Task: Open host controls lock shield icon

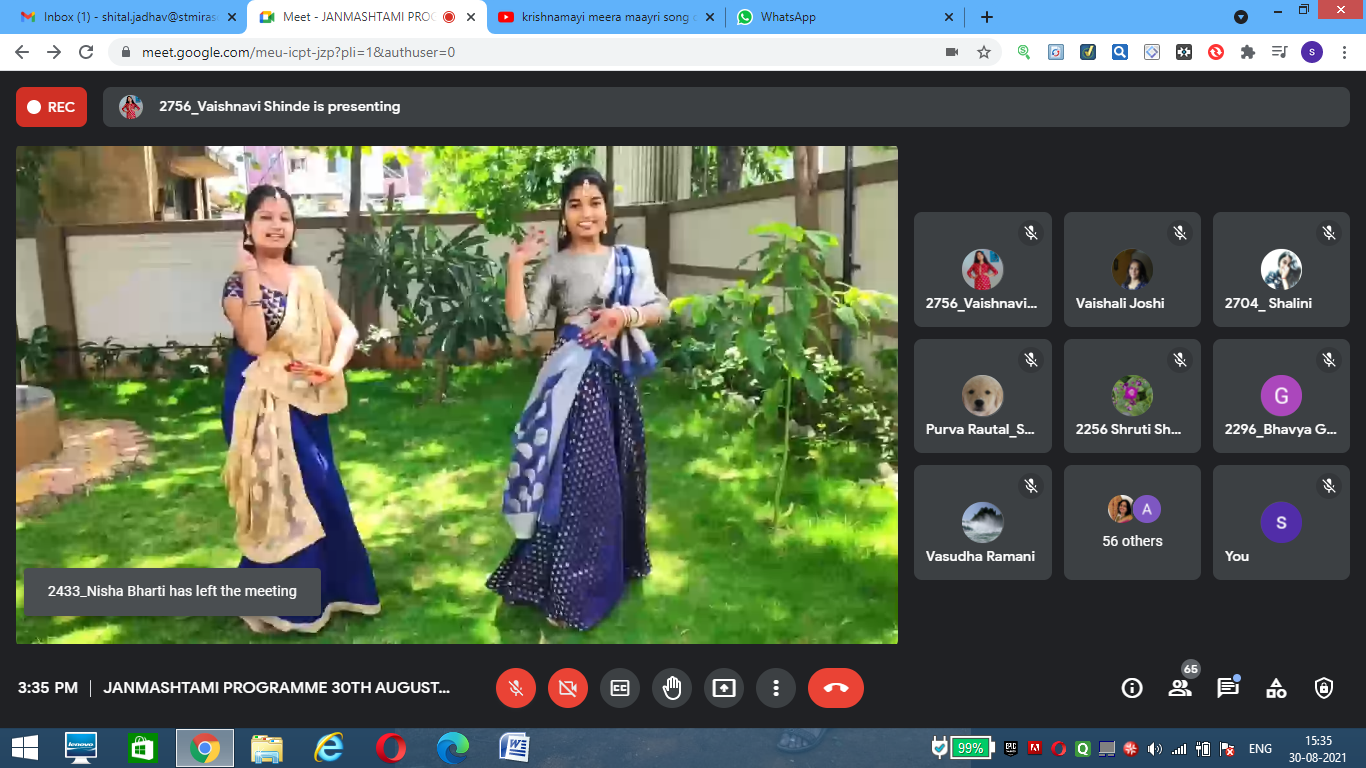Action: tap(1324, 688)
